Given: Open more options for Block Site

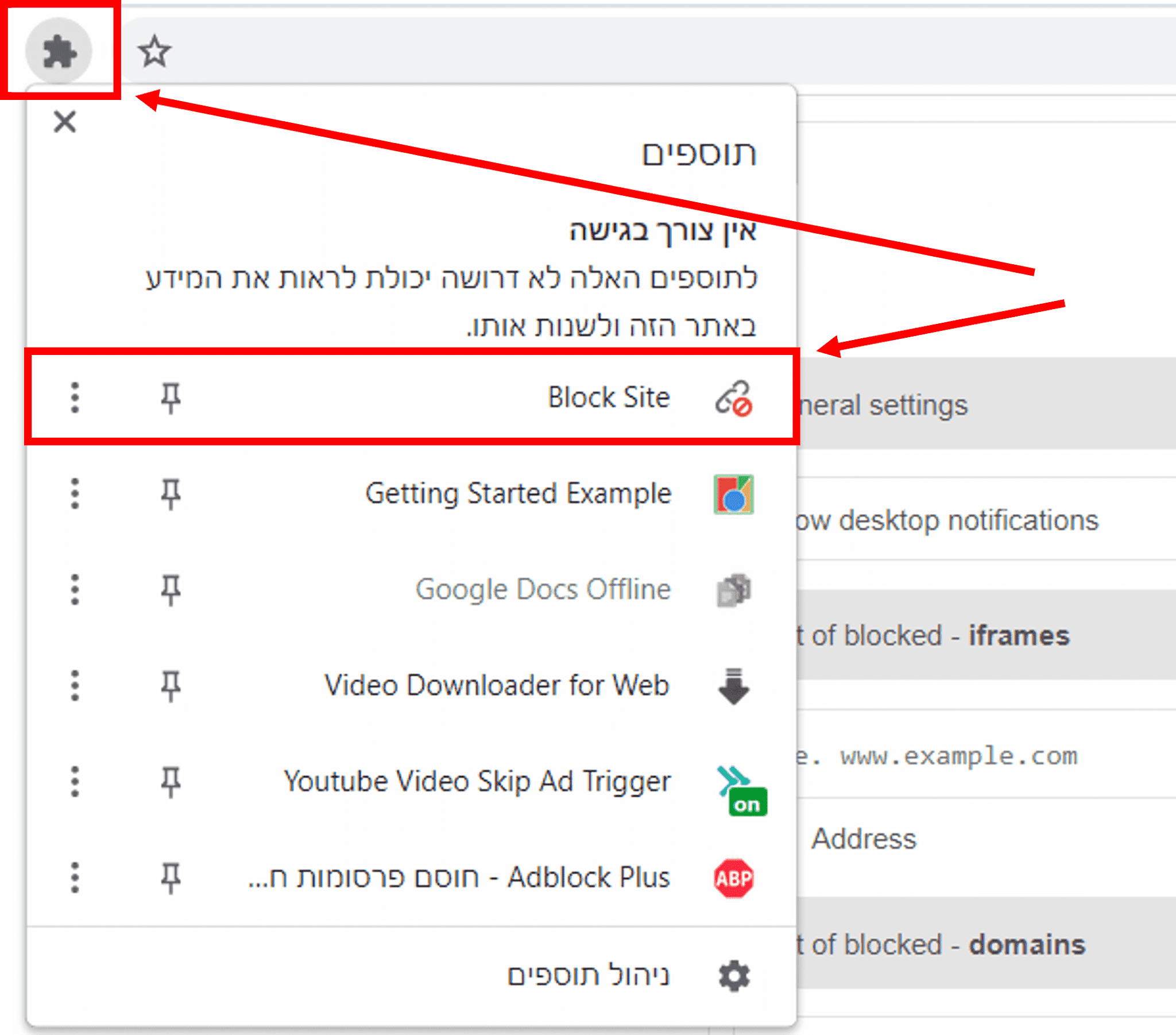Looking at the screenshot, I should (75, 398).
